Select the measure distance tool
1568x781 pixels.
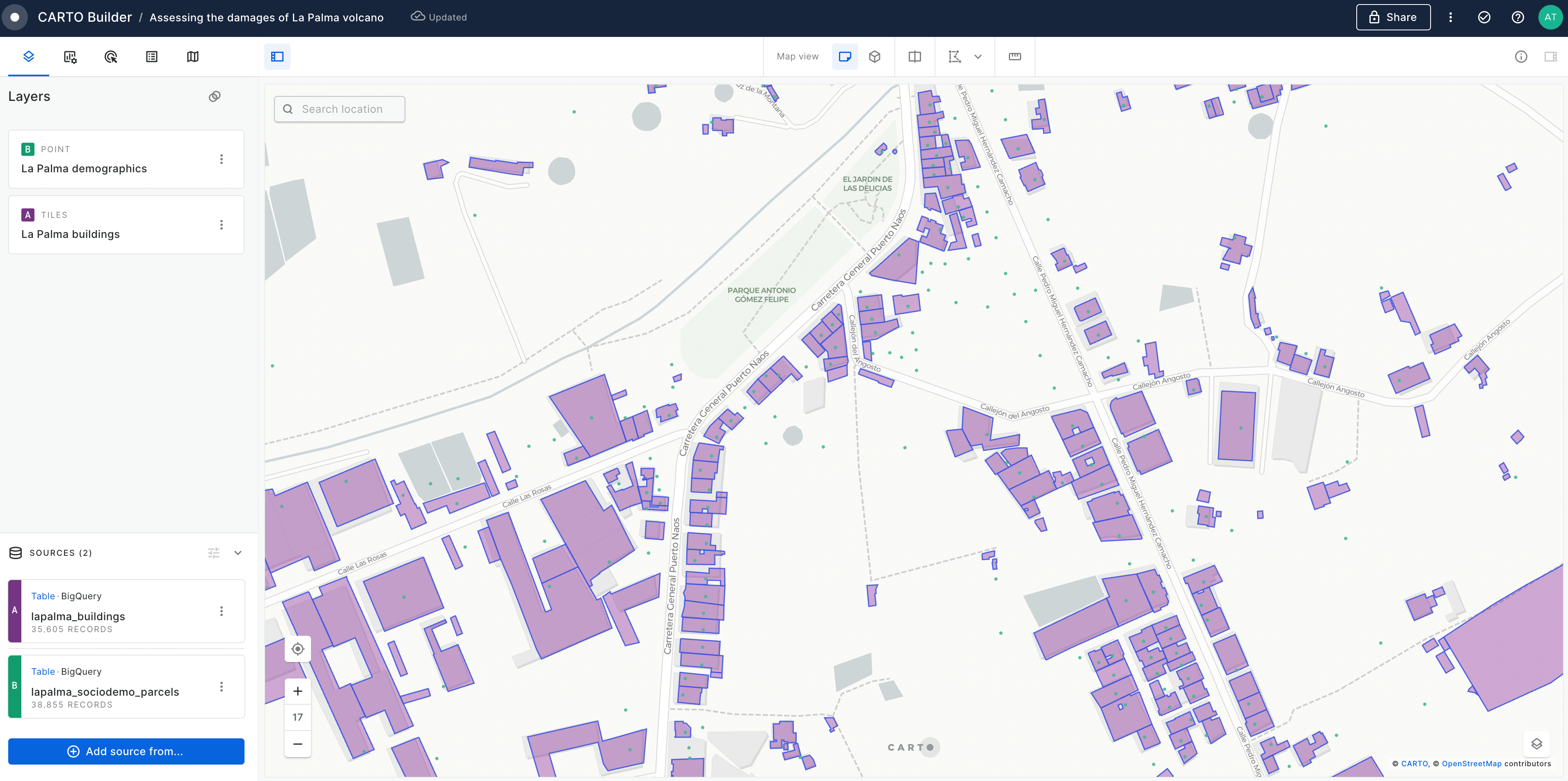(1015, 57)
